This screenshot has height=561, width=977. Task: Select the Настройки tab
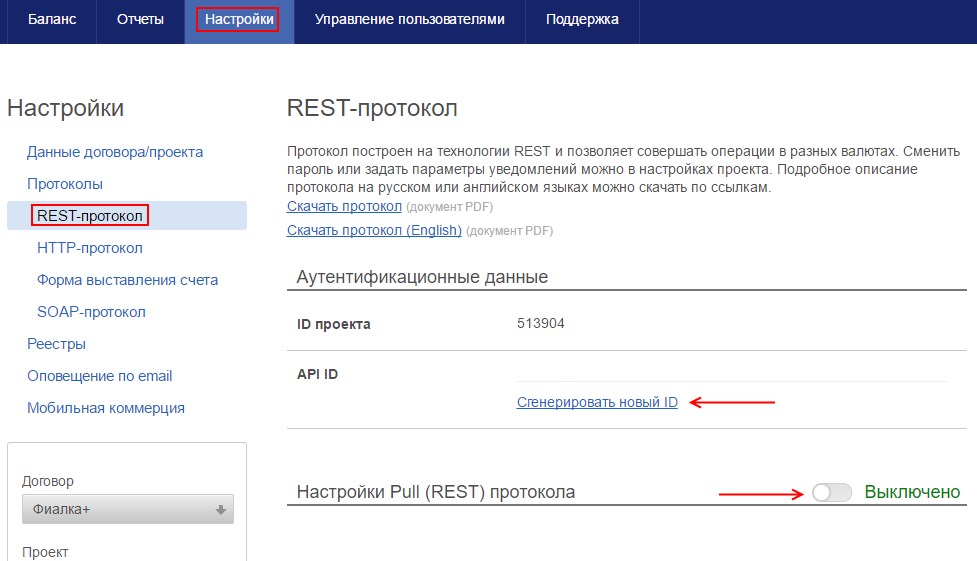237,20
